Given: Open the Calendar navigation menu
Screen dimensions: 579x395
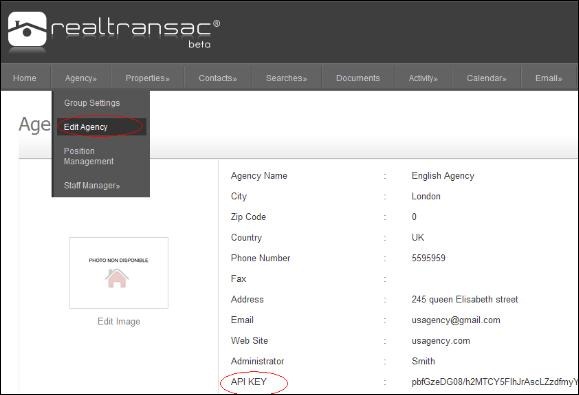Looking at the screenshot, I should click(486, 78).
